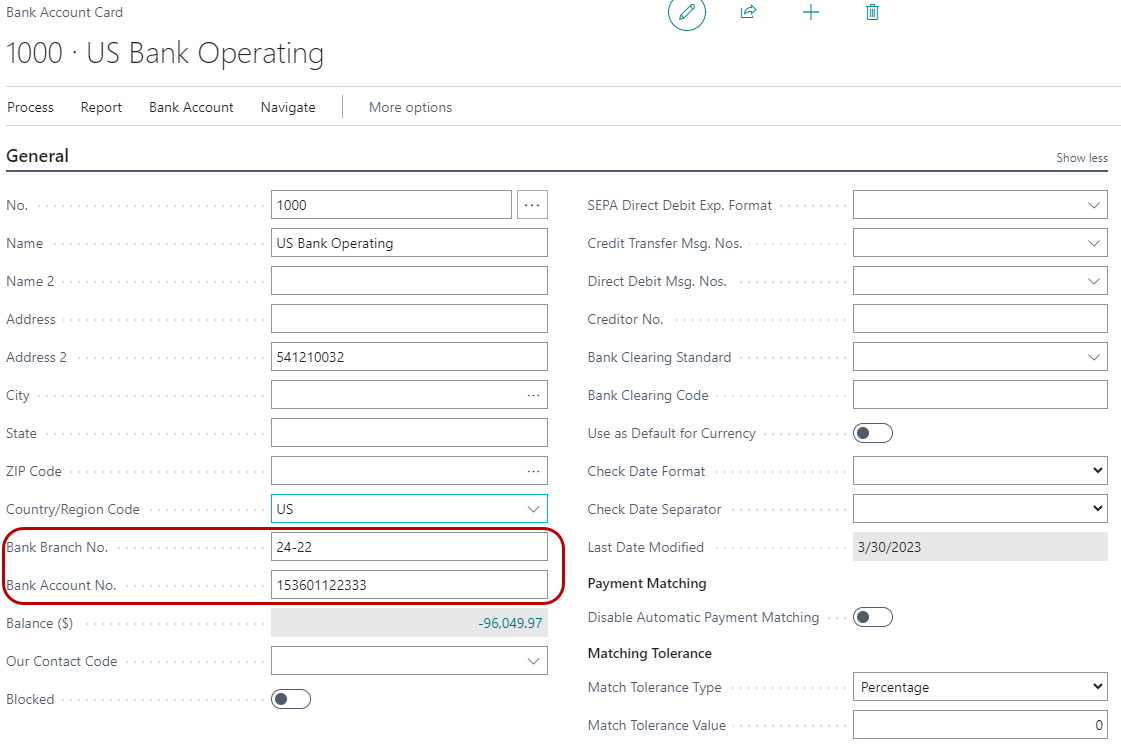Click More options

pos(410,107)
